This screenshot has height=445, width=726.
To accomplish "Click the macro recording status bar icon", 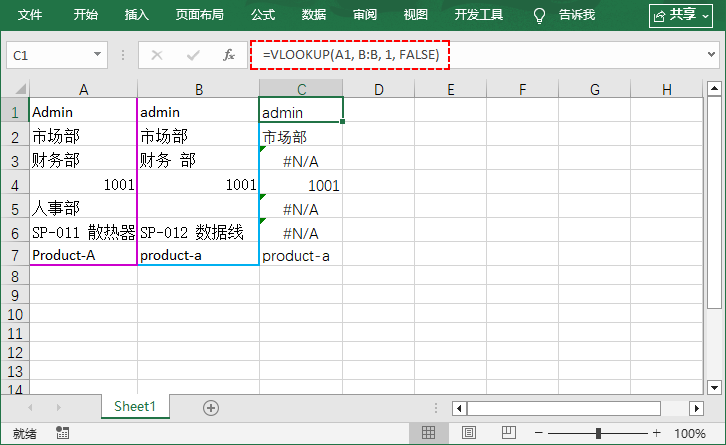I will (63, 433).
